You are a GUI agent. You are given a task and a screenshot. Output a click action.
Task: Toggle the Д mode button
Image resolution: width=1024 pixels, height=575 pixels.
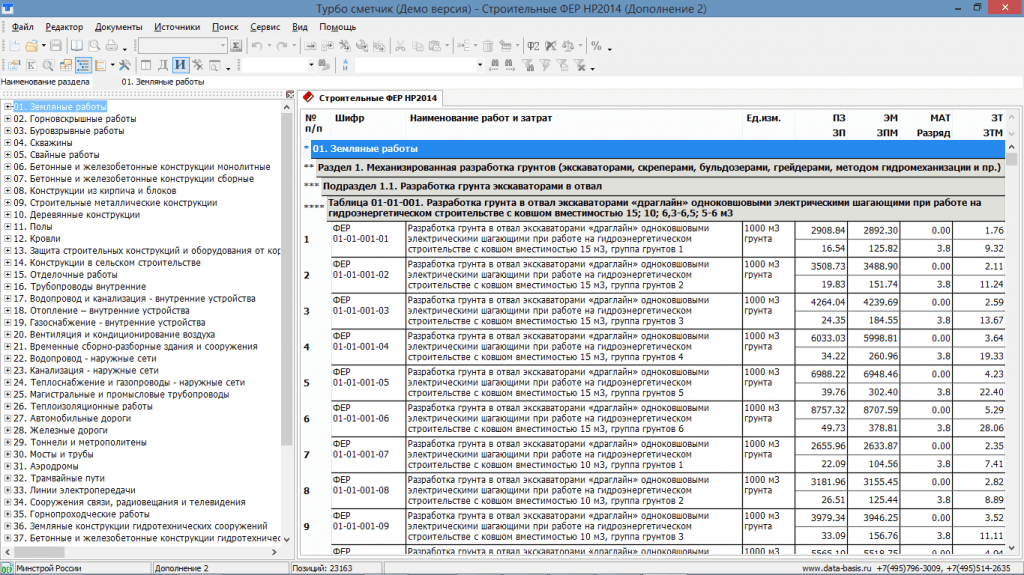[x=163, y=65]
